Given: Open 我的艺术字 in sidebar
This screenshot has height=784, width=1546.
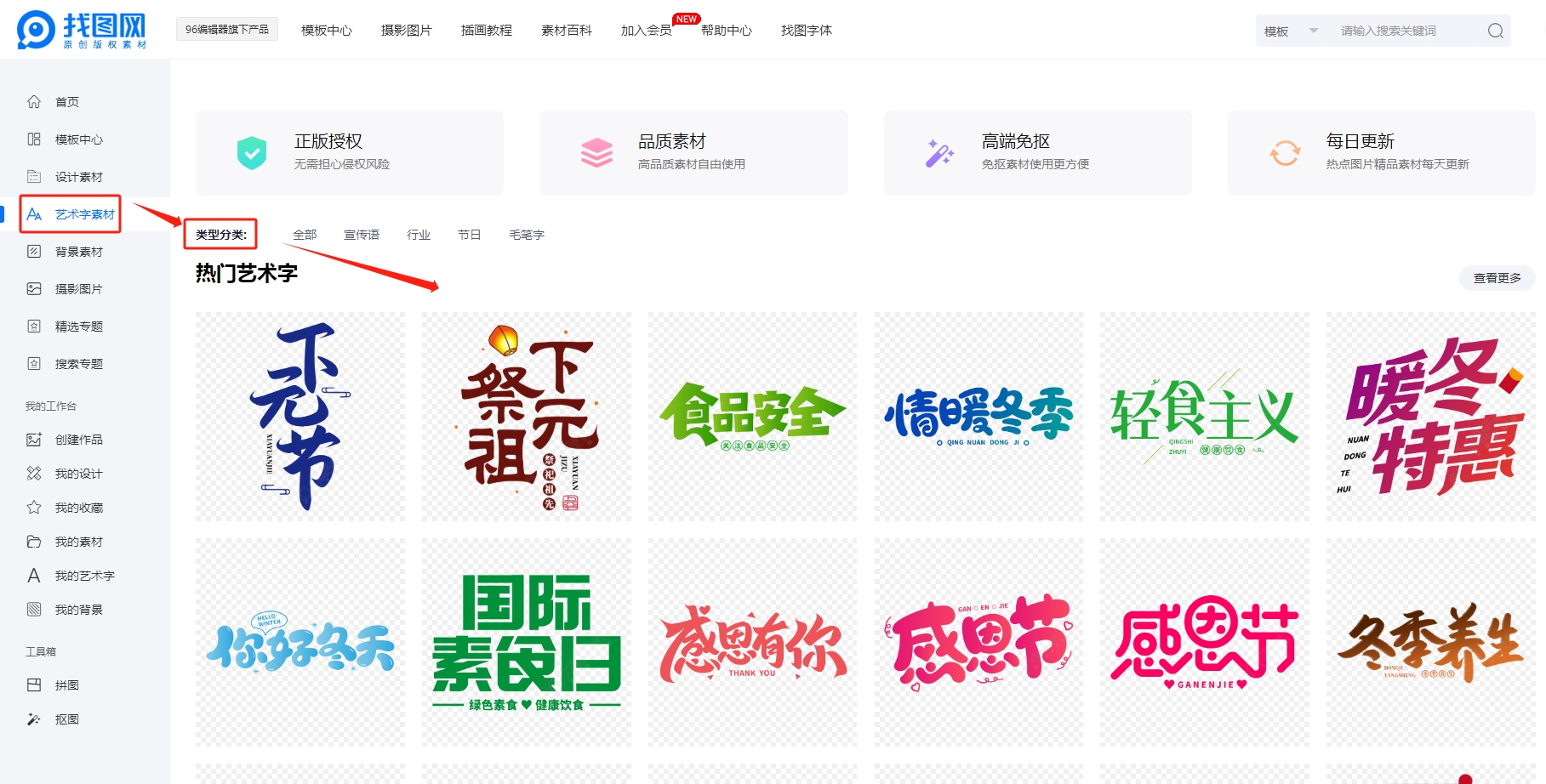Looking at the screenshot, I should 84,576.
